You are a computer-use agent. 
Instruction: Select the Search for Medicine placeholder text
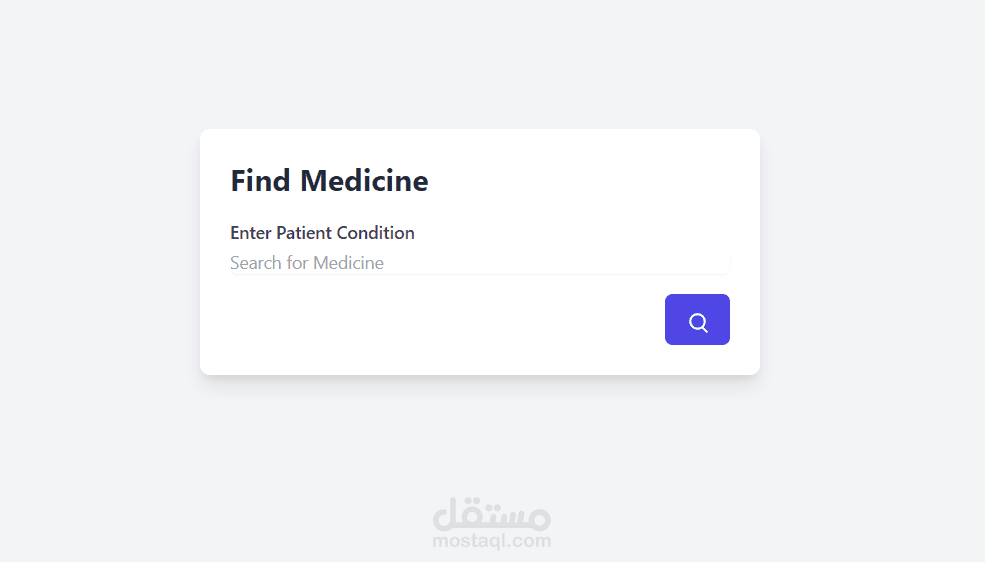(x=307, y=263)
